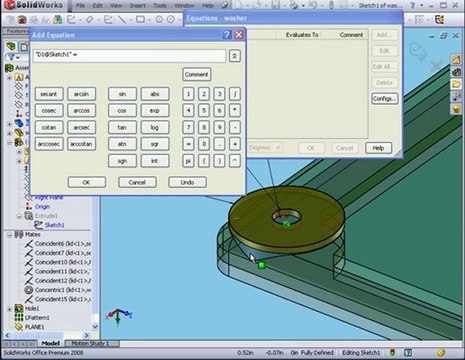Select the Rectangle sketch tool

(140, 20)
